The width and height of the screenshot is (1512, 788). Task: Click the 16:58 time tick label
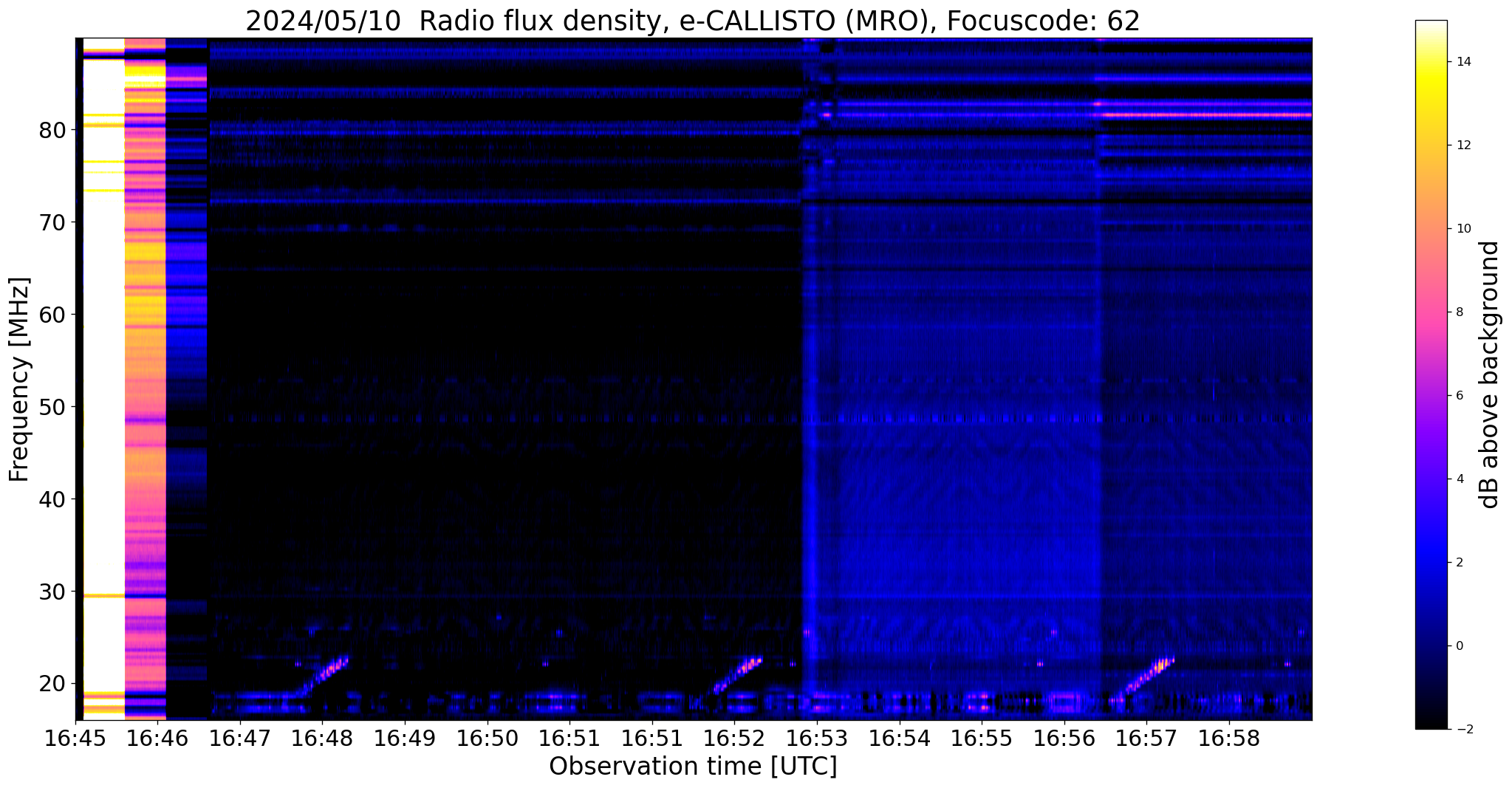coord(1228,739)
